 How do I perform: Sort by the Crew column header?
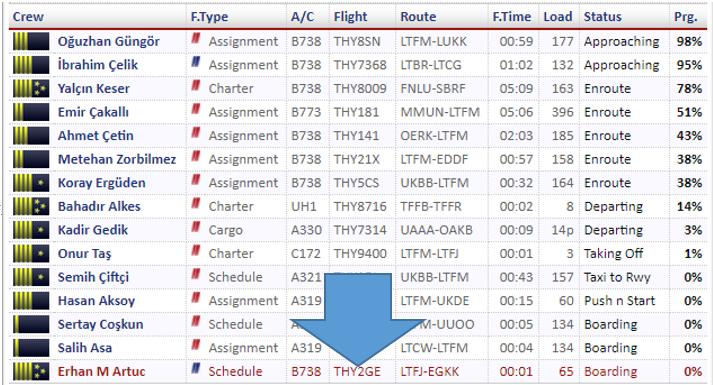[28, 17]
